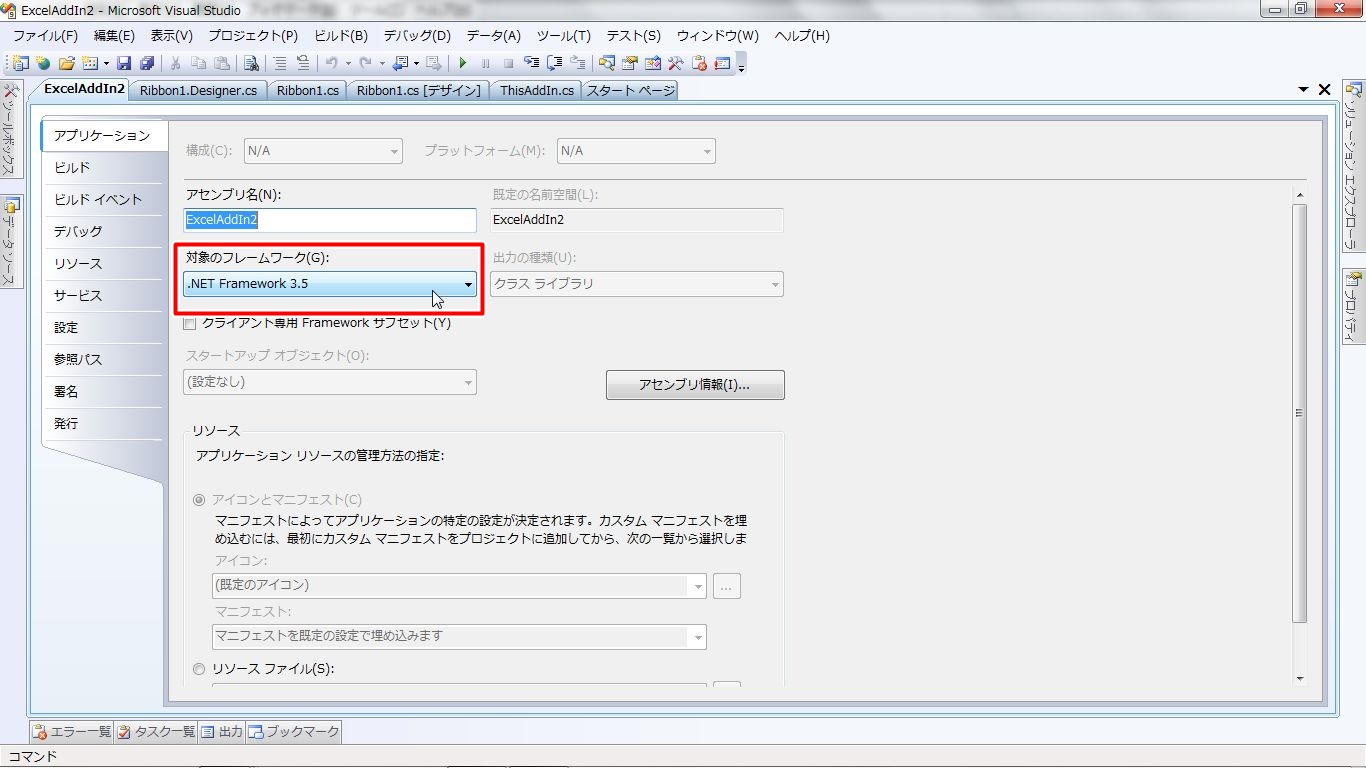Open the 出力の種類 クラス ライブラリ dropdown
1366x768 pixels.
pyautogui.click(x=637, y=284)
